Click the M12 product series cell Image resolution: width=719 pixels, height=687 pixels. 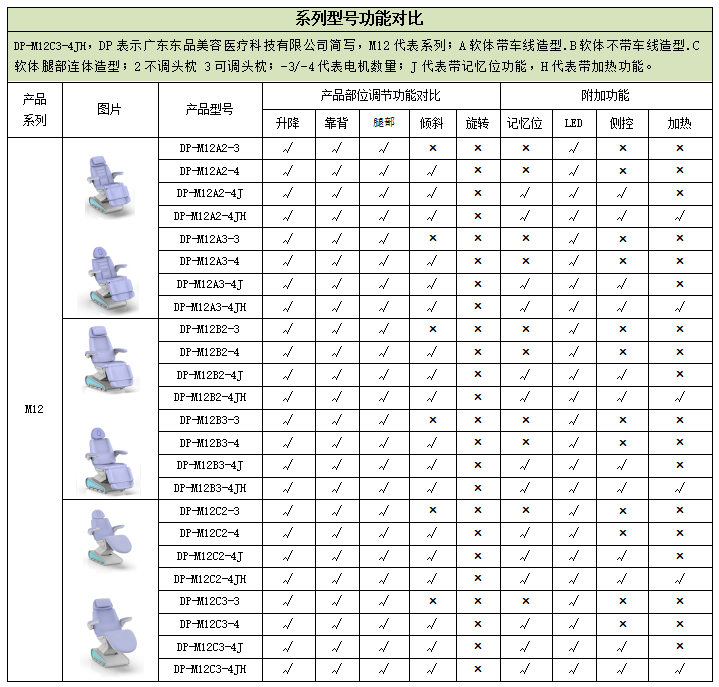[x=34, y=408]
